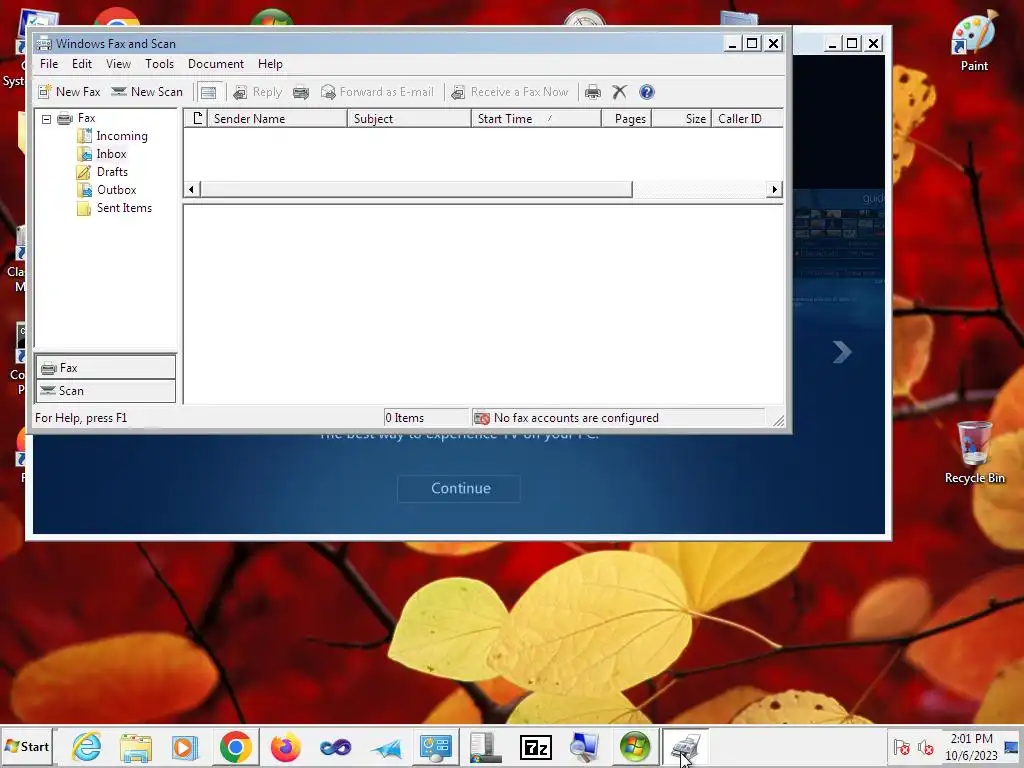The width and height of the screenshot is (1024, 768).
Task: Open the File menu
Action: tap(49, 64)
